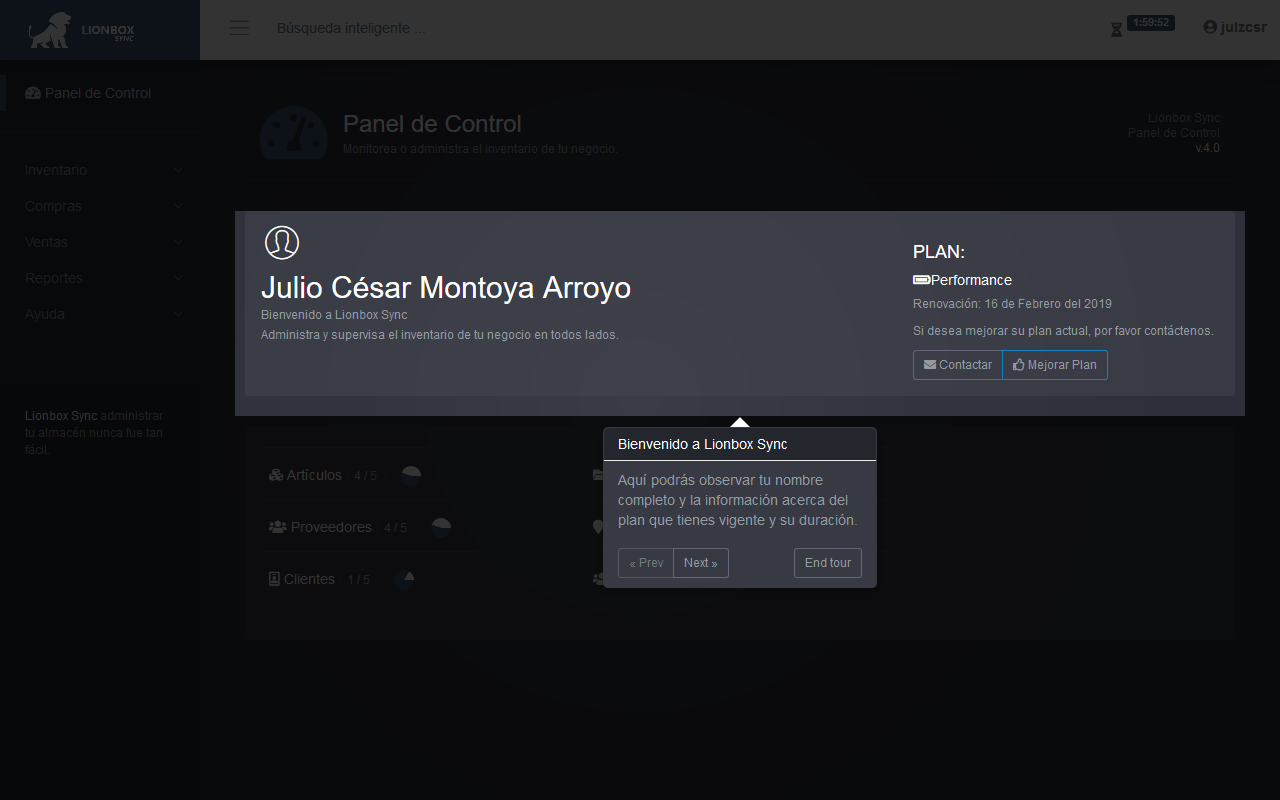Click the user profile avatar icon
The width and height of the screenshot is (1280, 800).
click(282, 243)
